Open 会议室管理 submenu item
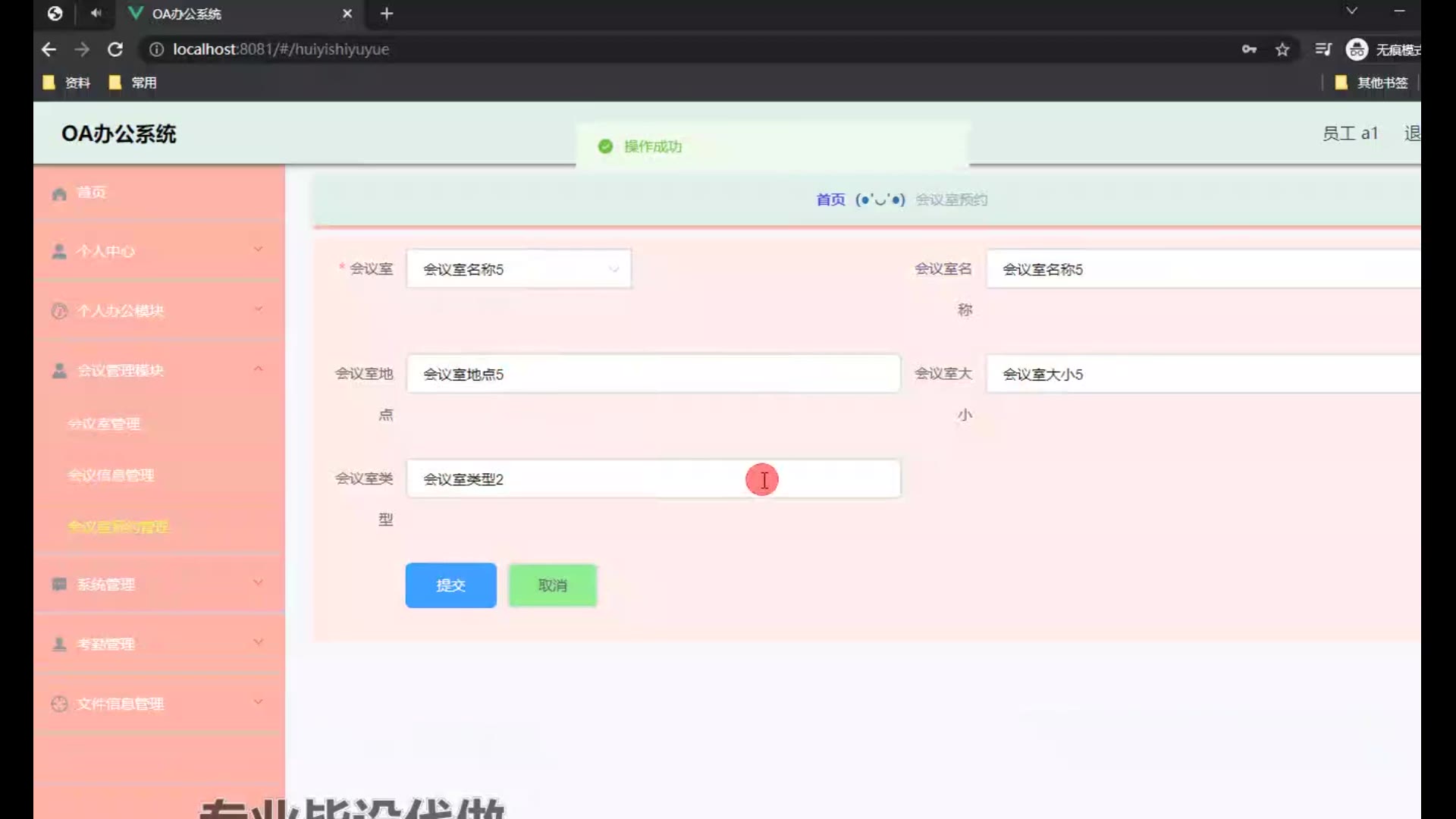 (104, 424)
